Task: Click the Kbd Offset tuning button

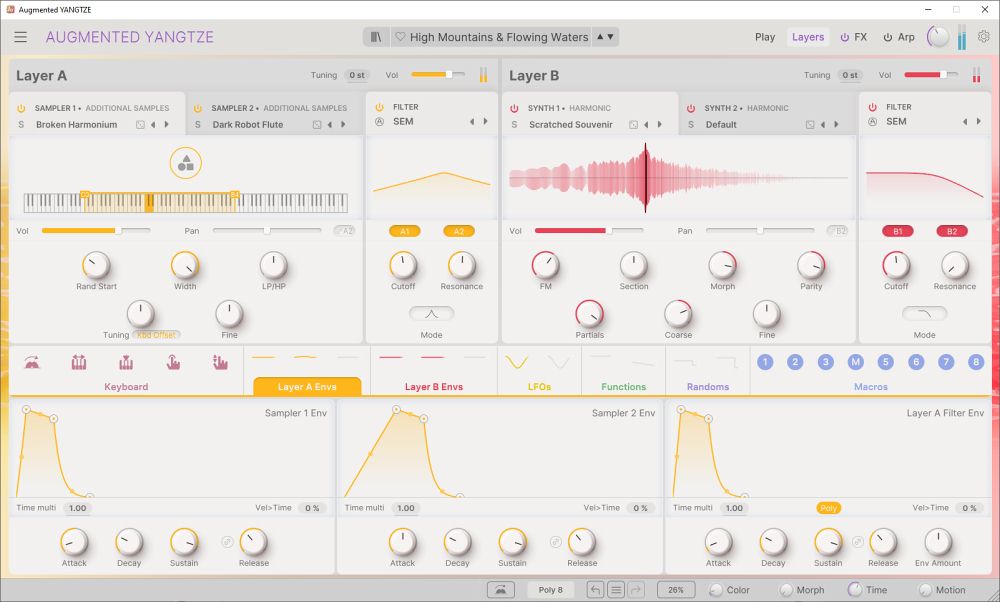Action: coord(157,335)
